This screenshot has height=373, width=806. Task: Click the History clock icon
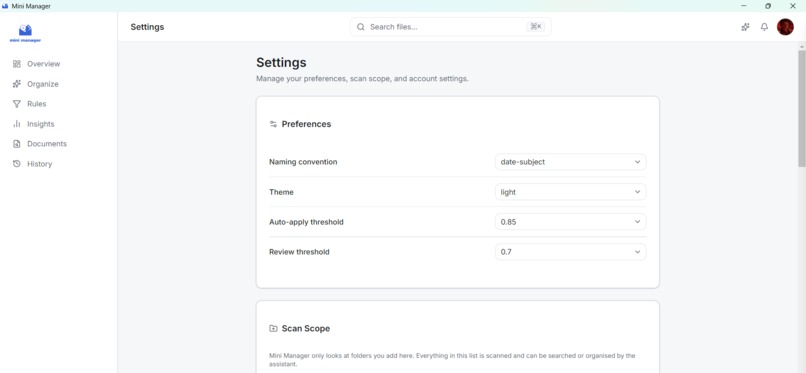[x=17, y=164]
